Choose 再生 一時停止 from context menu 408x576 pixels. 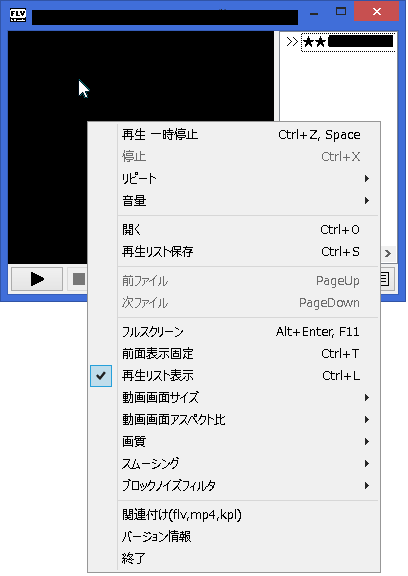click(235, 135)
